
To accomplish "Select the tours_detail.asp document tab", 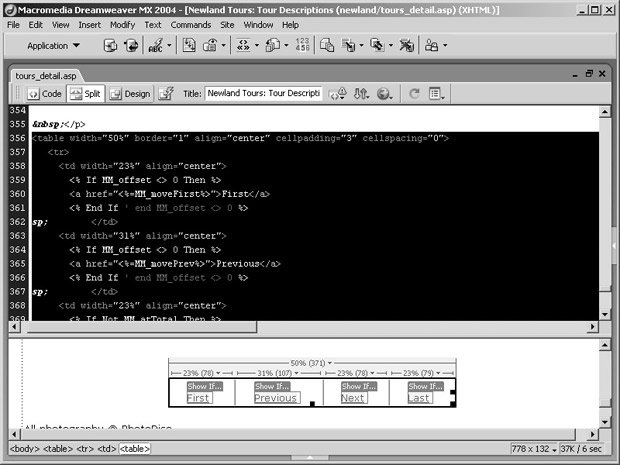I will [x=46, y=76].
